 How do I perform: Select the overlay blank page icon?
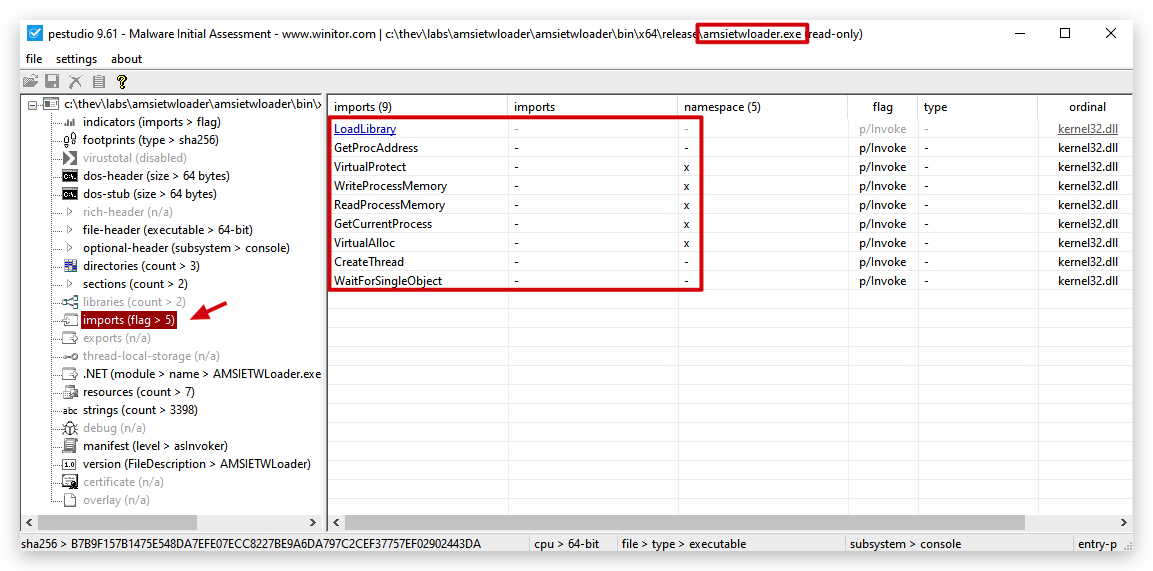70,500
